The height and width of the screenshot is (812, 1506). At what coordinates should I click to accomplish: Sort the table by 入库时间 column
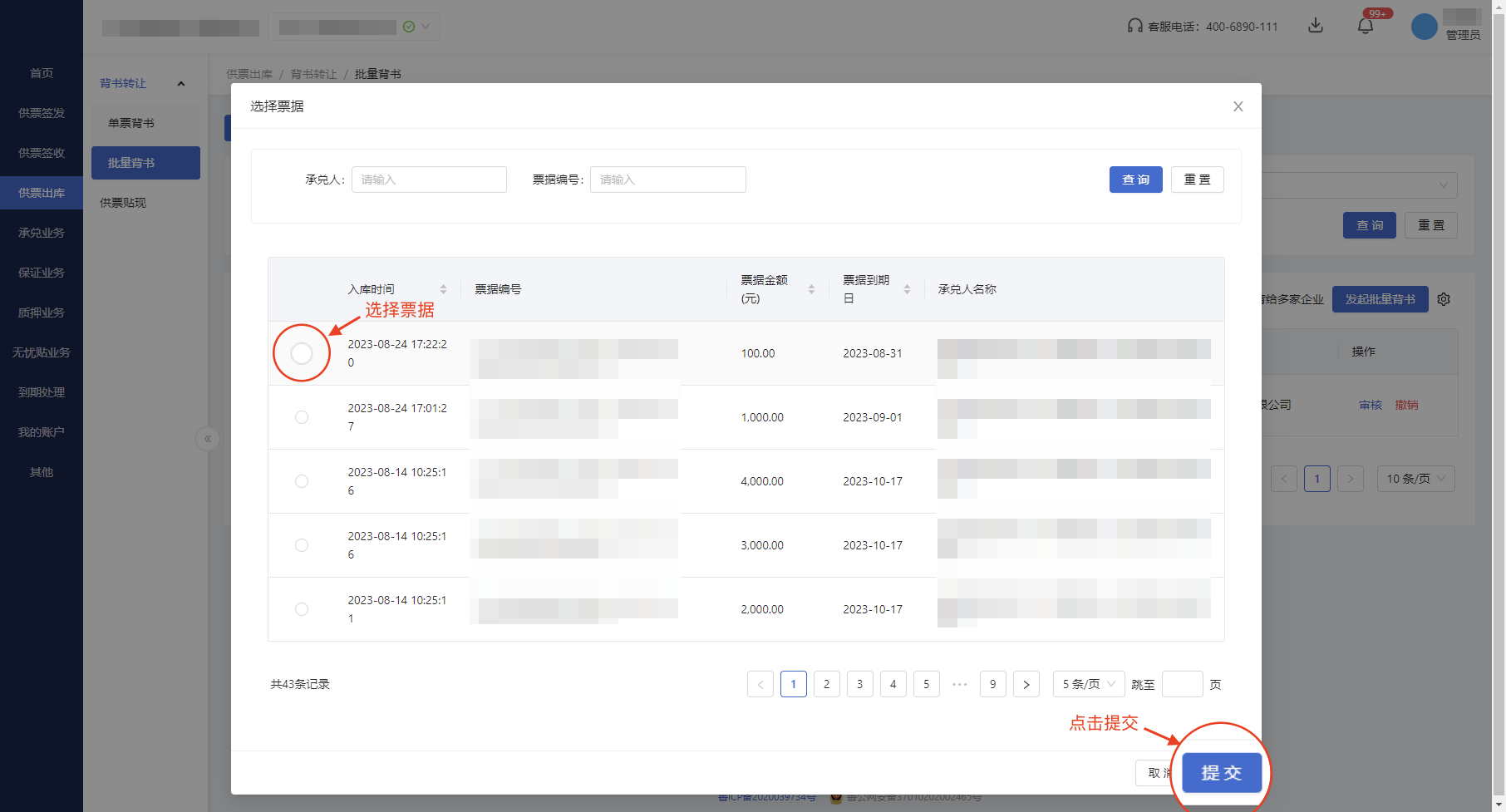click(x=443, y=288)
